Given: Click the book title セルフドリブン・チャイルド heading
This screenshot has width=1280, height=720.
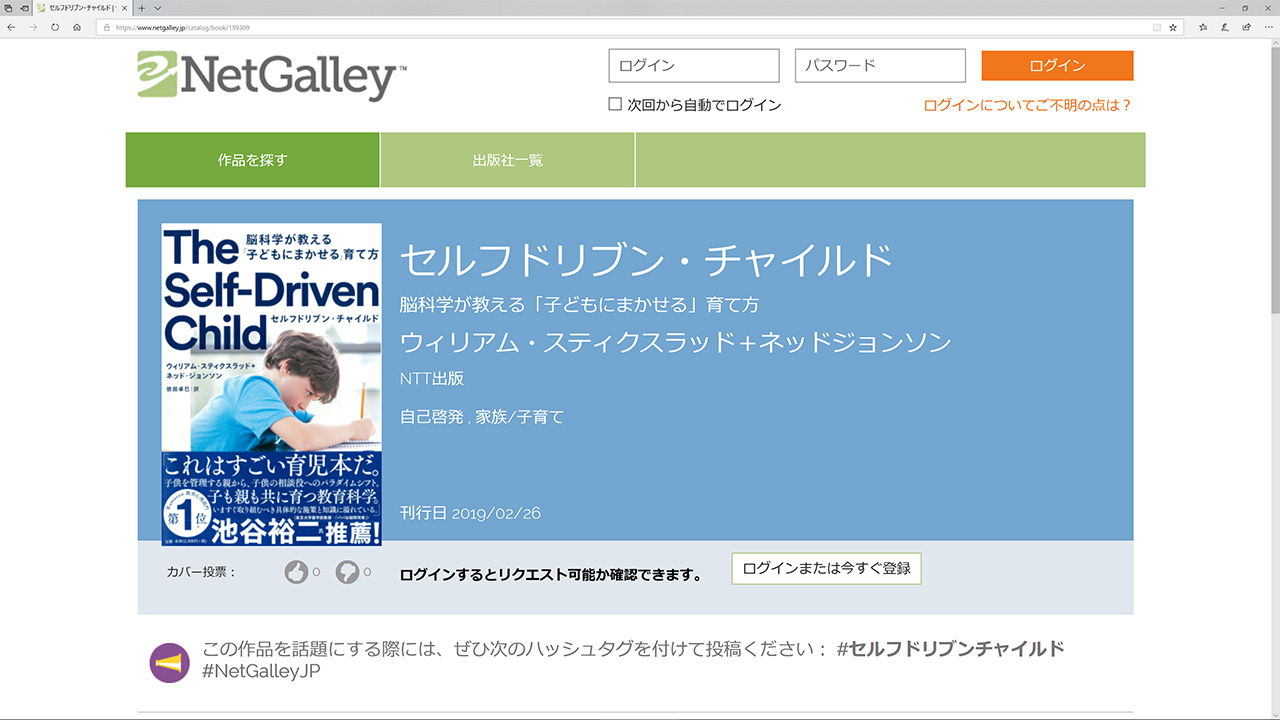Looking at the screenshot, I should point(646,261).
